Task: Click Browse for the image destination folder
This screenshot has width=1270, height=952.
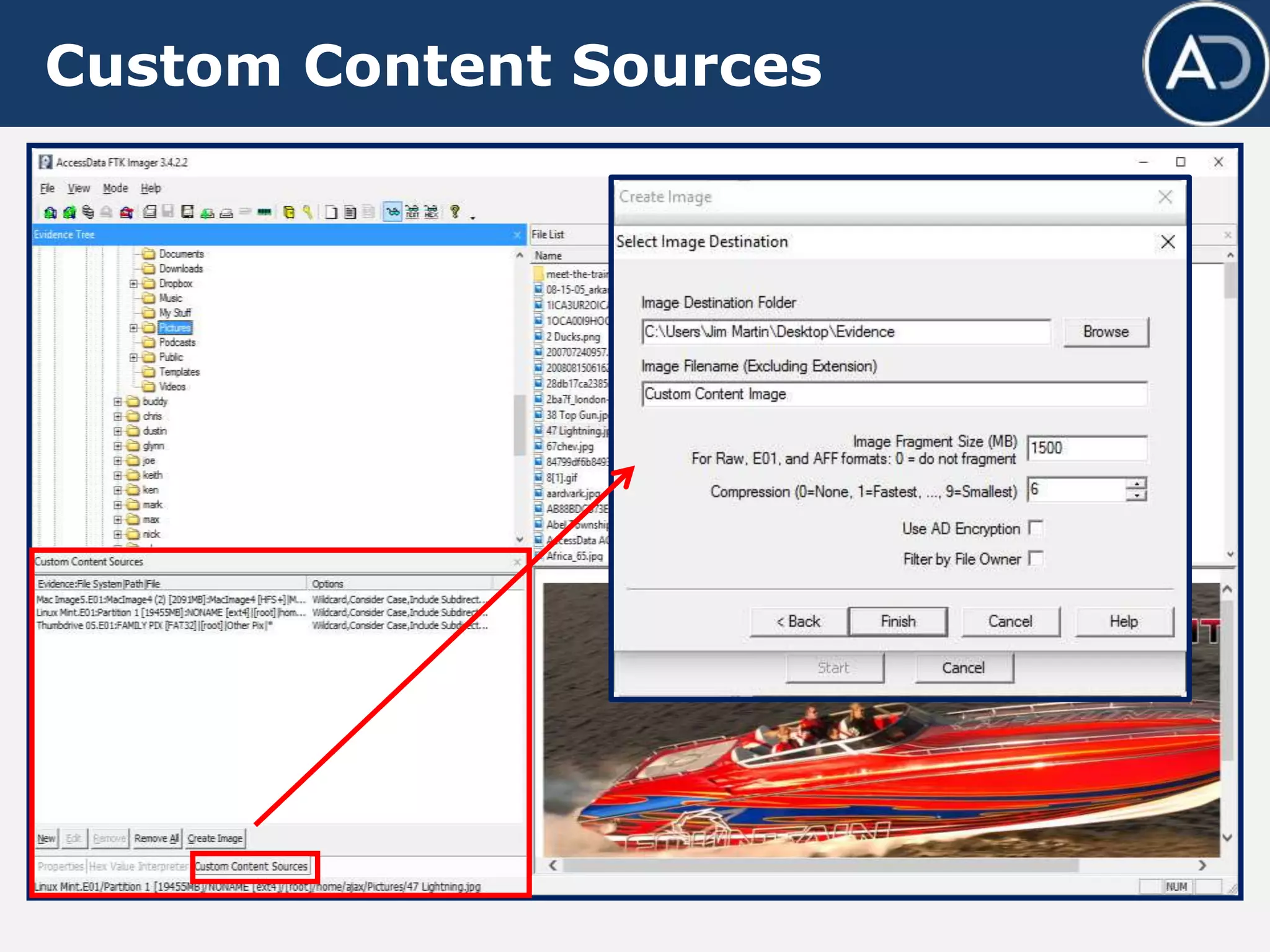Action: [1106, 332]
